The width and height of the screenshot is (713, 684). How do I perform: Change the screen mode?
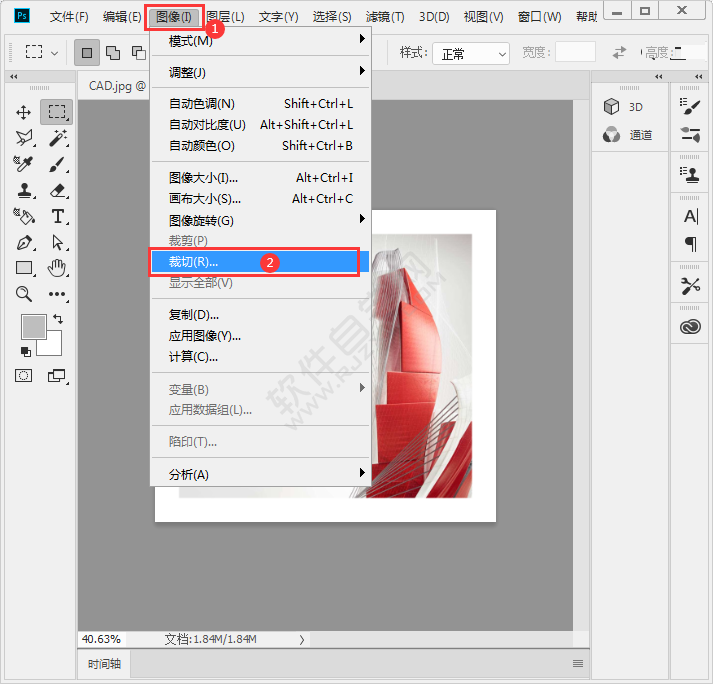(57, 376)
